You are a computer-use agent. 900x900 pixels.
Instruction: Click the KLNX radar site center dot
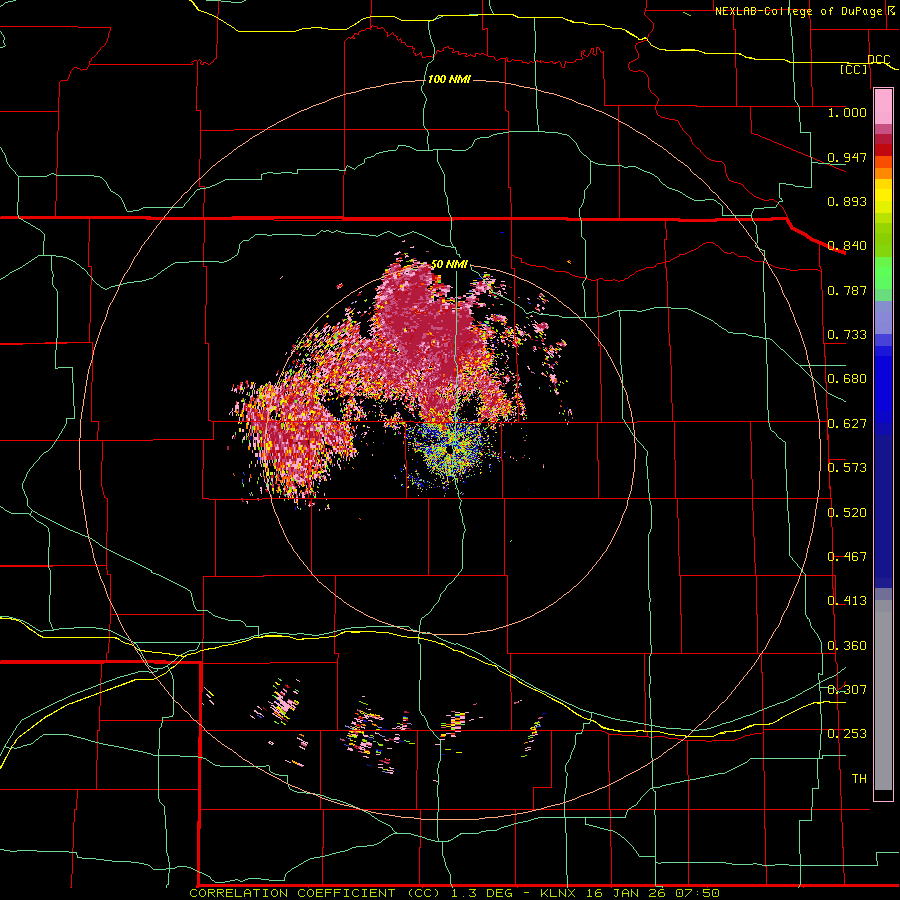pos(449,451)
